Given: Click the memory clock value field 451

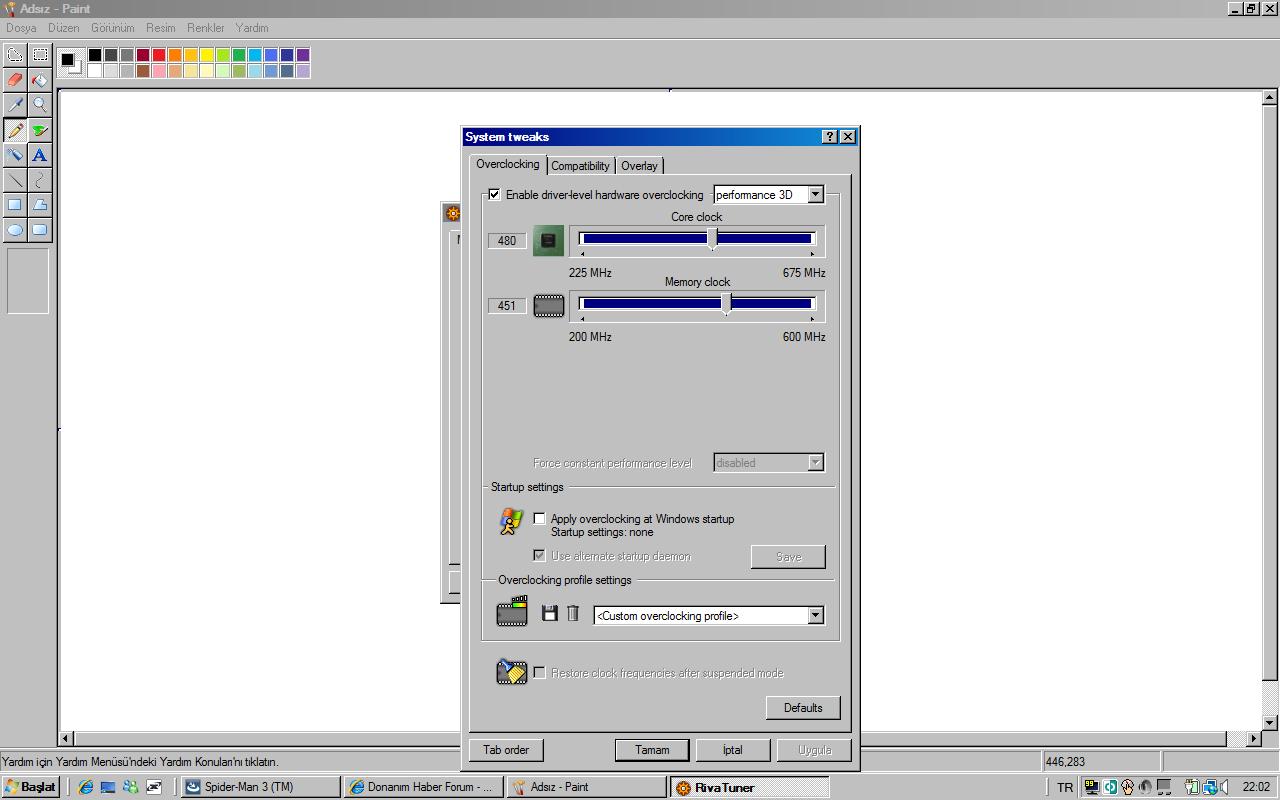Looking at the screenshot, I should (x=507, y=305).
